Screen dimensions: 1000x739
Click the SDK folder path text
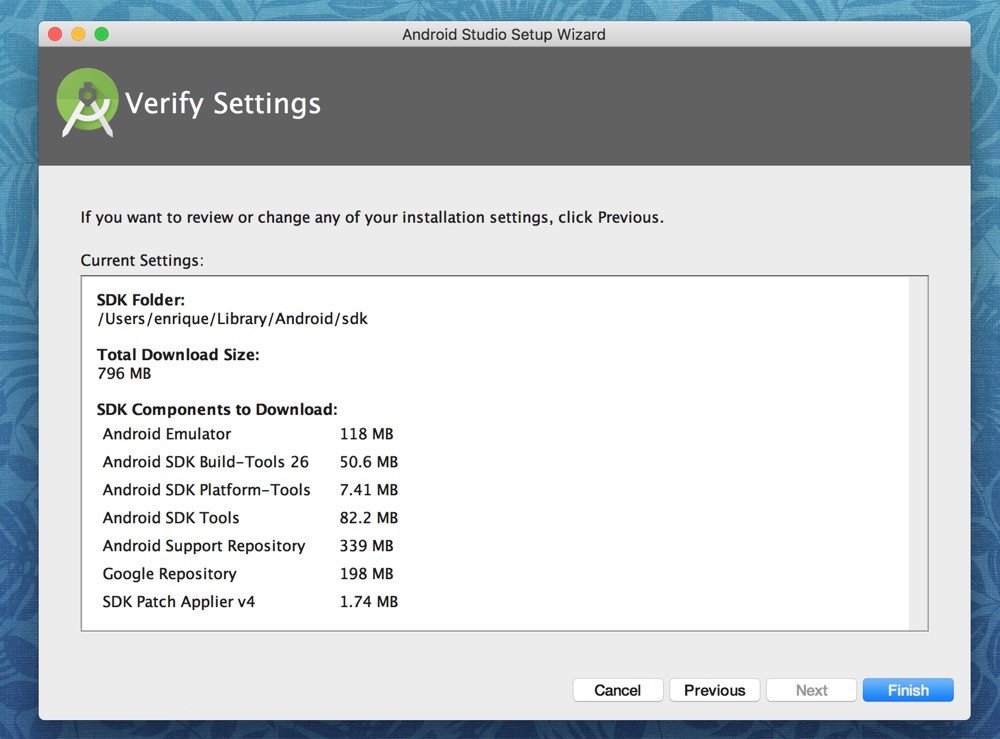(x=232, y=319)
